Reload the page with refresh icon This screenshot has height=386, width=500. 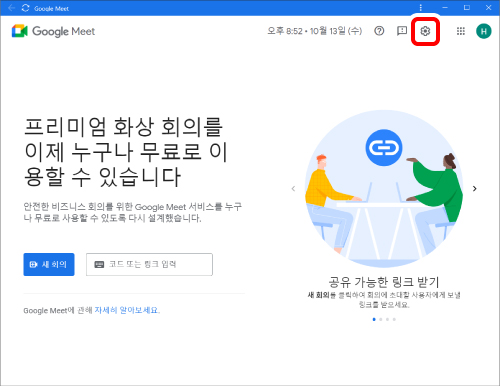26,8
